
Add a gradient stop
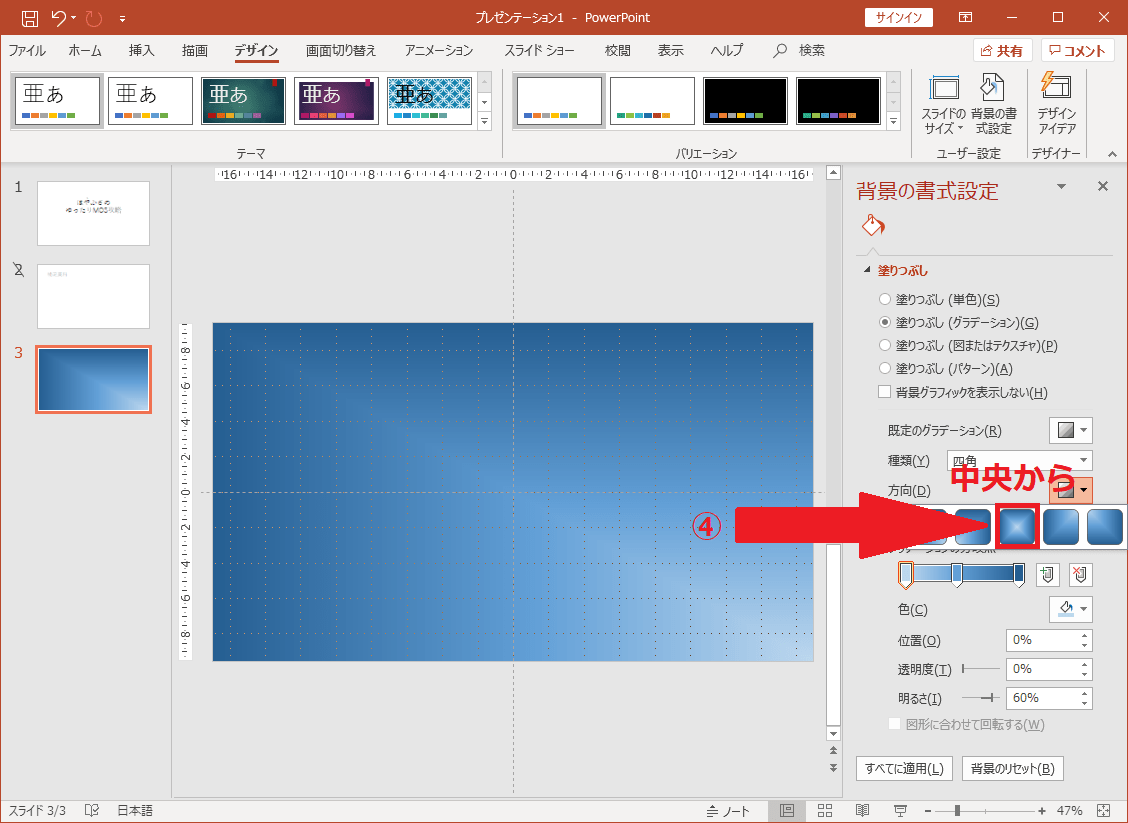point(1047,574)
